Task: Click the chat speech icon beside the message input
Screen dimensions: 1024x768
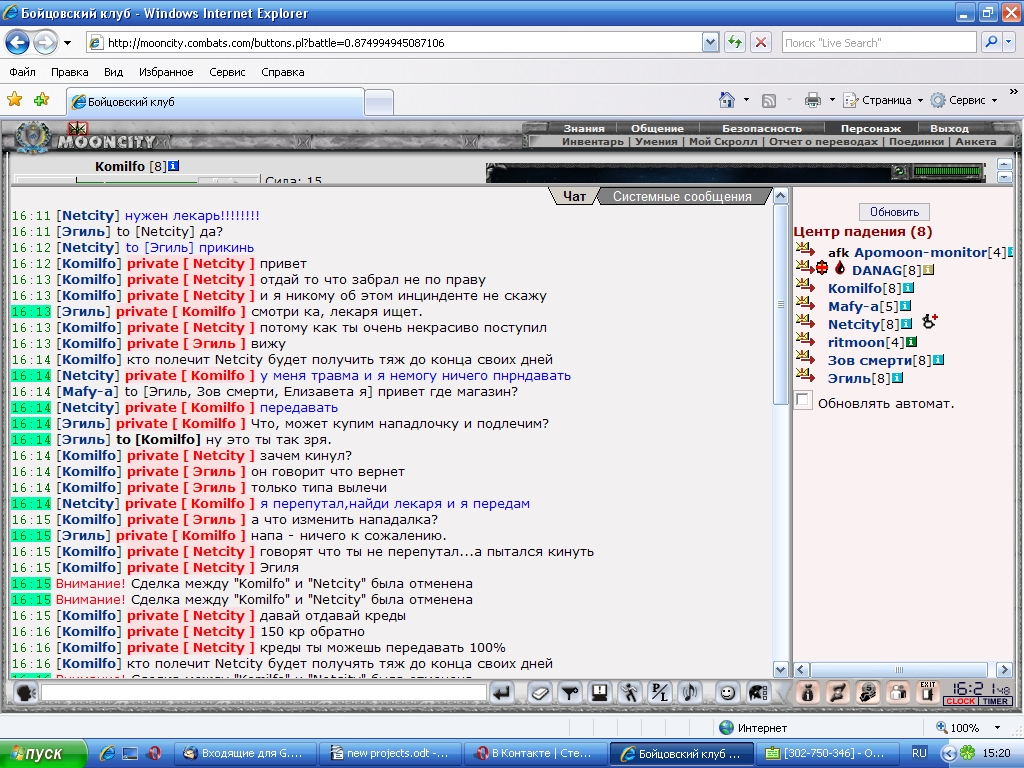Action: [25, 692]
